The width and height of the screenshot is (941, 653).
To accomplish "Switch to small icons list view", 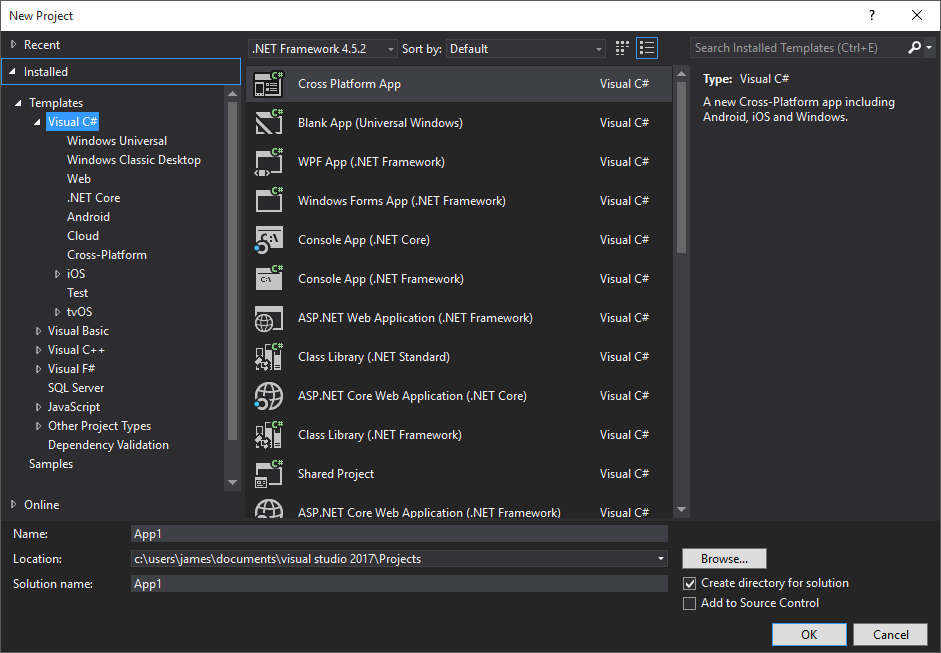I will tap(646, 47).
